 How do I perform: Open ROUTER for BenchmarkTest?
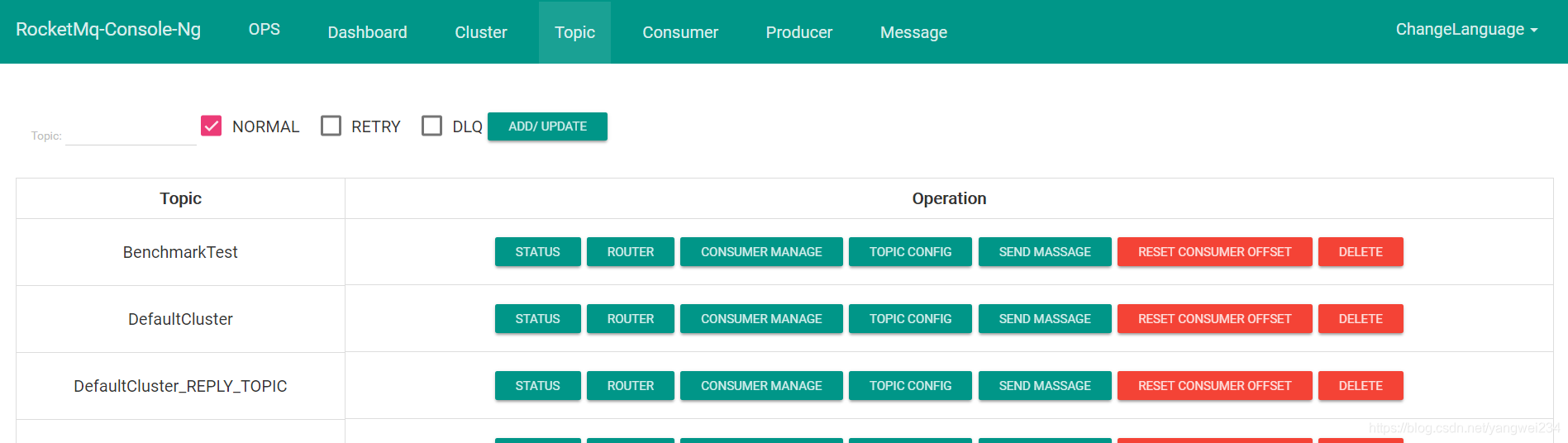coord(631,252)
